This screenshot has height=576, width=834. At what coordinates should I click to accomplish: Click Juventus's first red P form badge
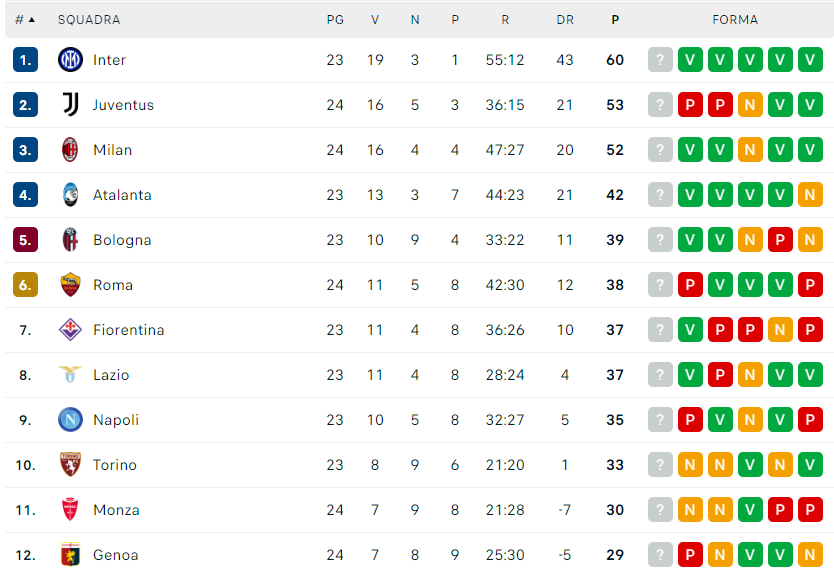tap(690, 105)
